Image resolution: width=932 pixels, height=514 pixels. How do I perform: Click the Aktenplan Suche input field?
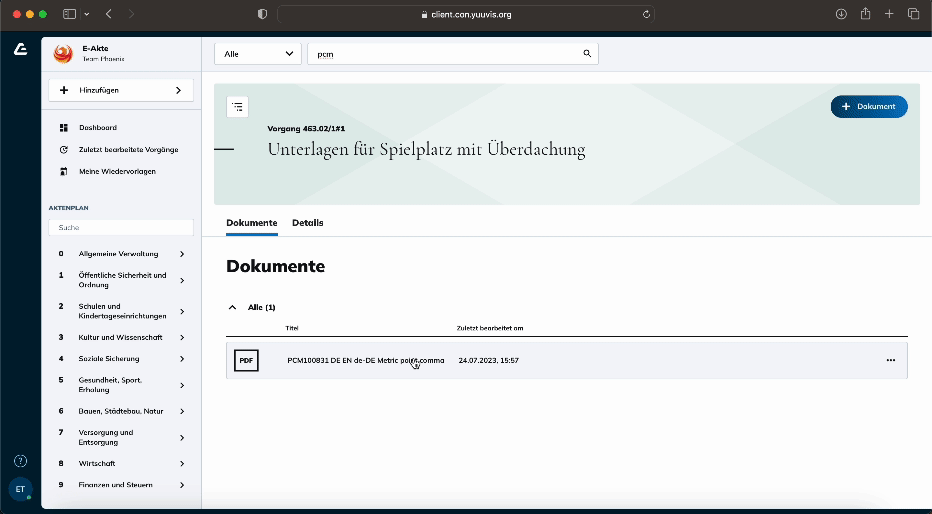[120, 228]
